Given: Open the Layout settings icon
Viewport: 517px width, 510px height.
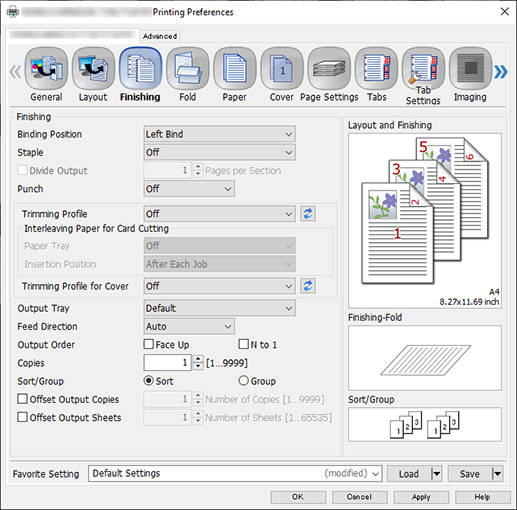Looking at the screenshot, I should 93,69.
